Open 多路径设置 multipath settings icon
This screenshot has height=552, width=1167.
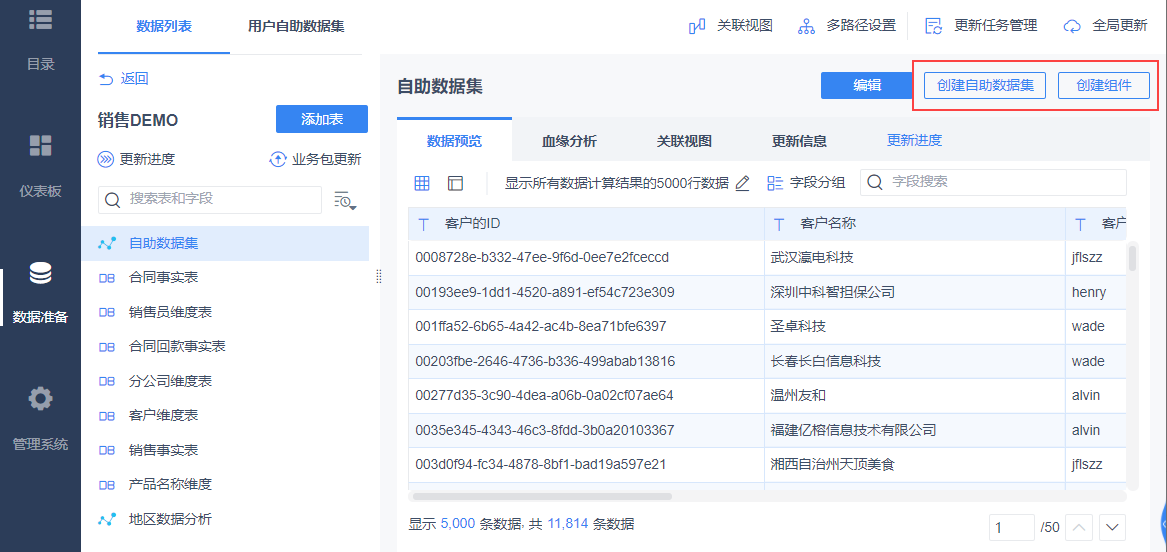coord(807,26)
